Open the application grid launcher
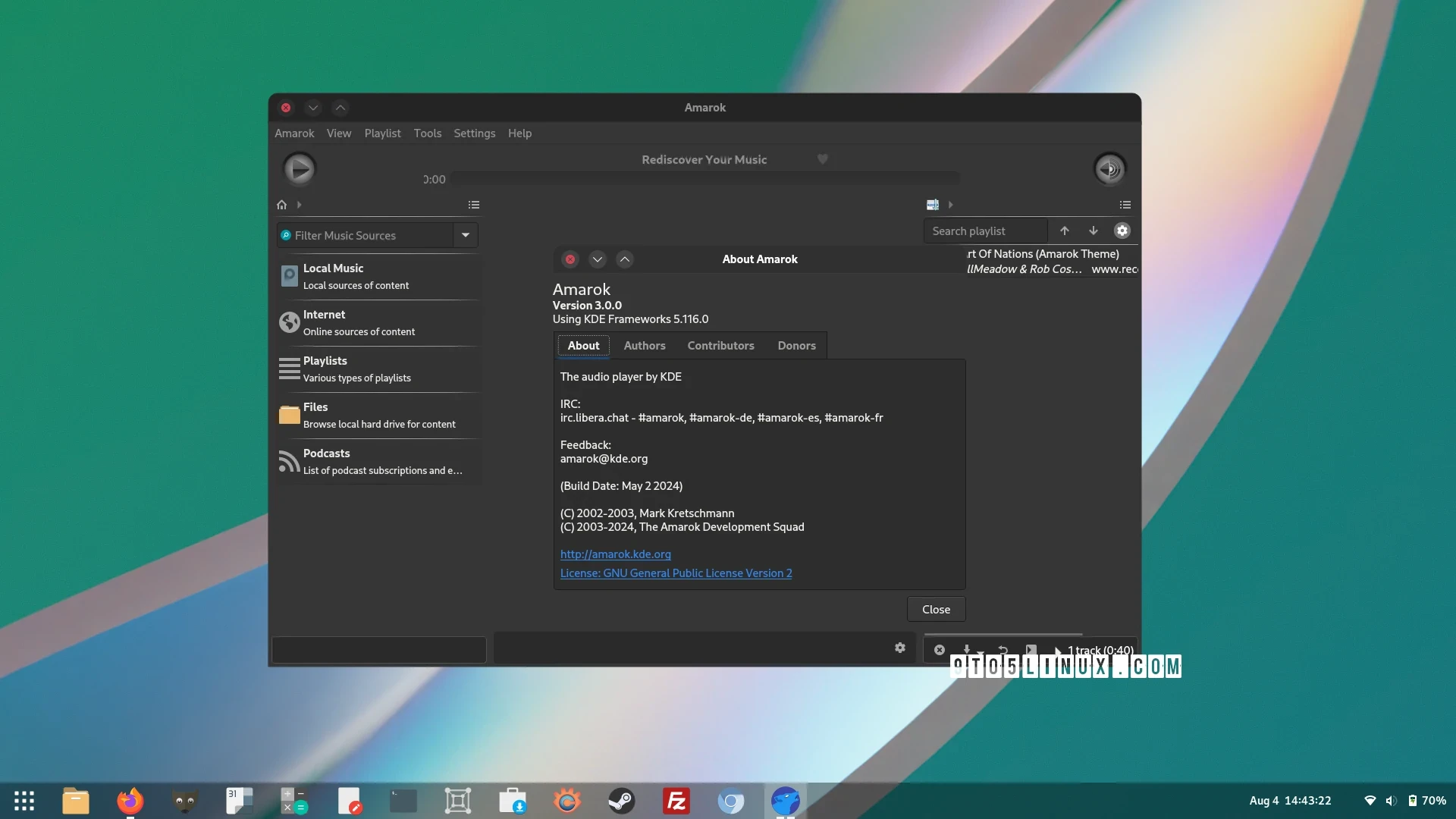This screenshot has height=819, width=1456. tap(24, 801)
